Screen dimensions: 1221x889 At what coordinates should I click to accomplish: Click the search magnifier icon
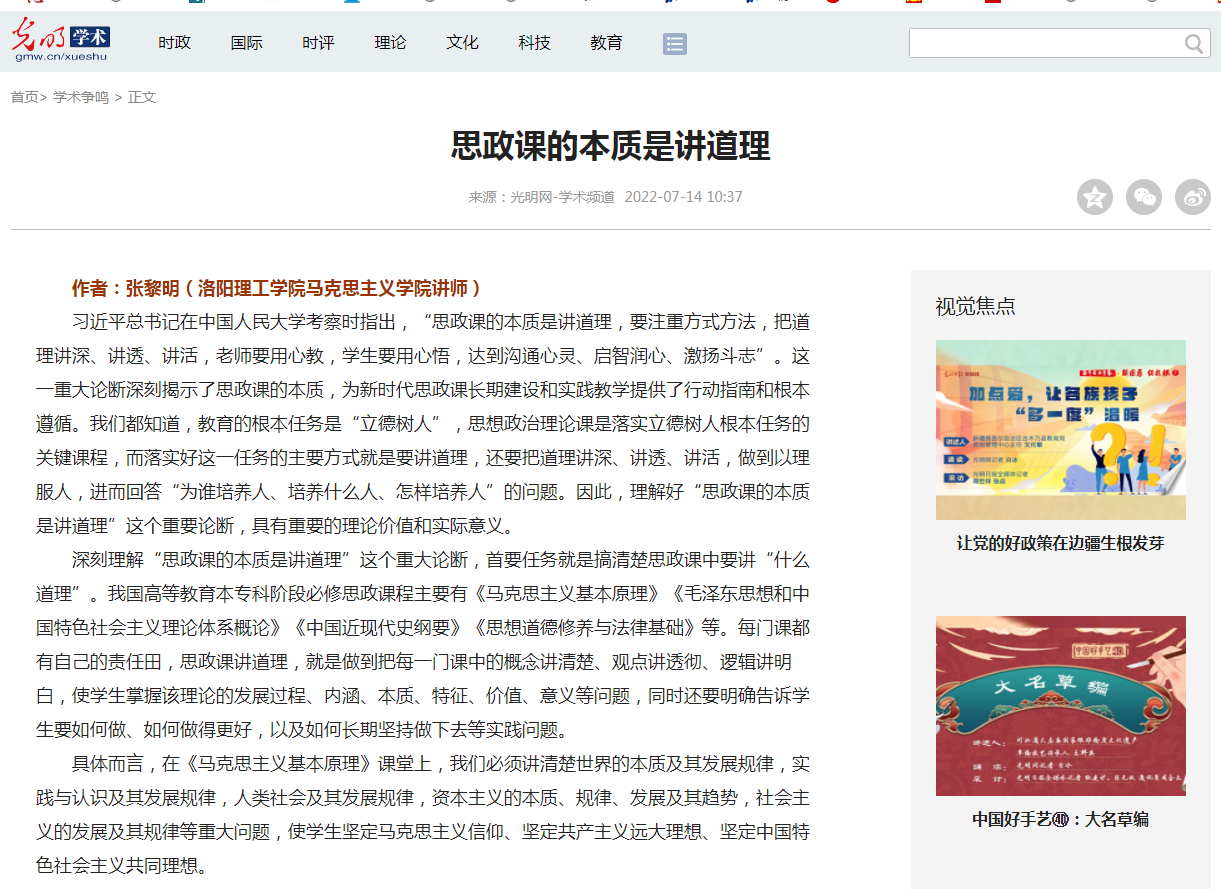[1194, 43]
